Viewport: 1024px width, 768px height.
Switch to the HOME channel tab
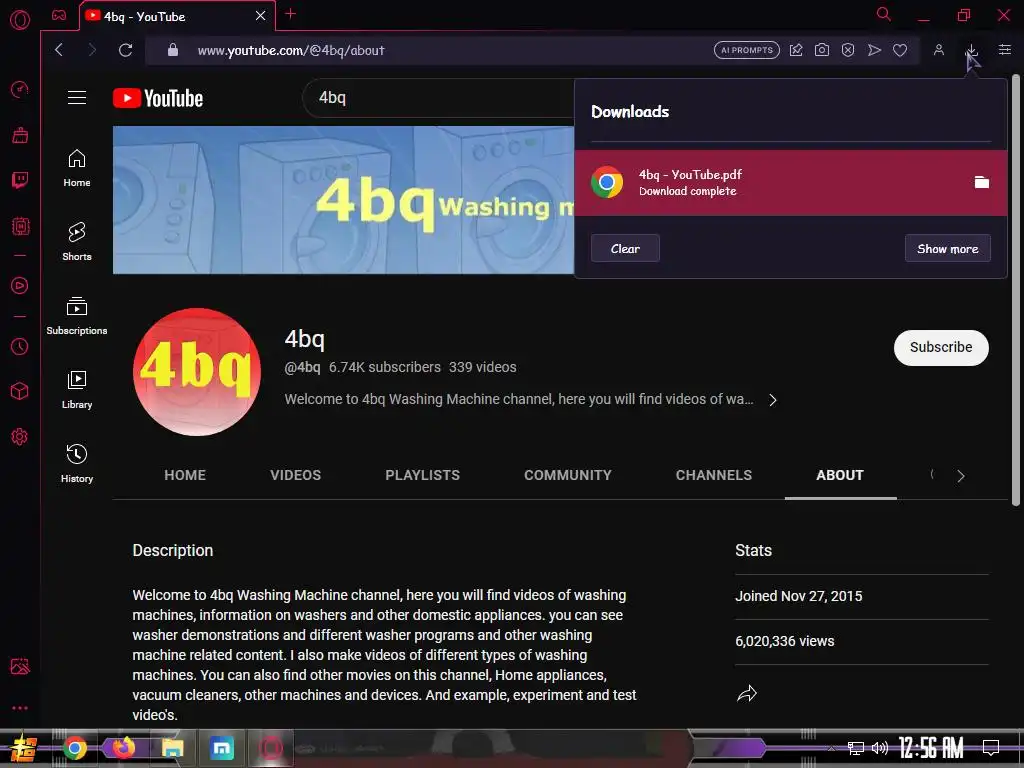coord(185,475)
